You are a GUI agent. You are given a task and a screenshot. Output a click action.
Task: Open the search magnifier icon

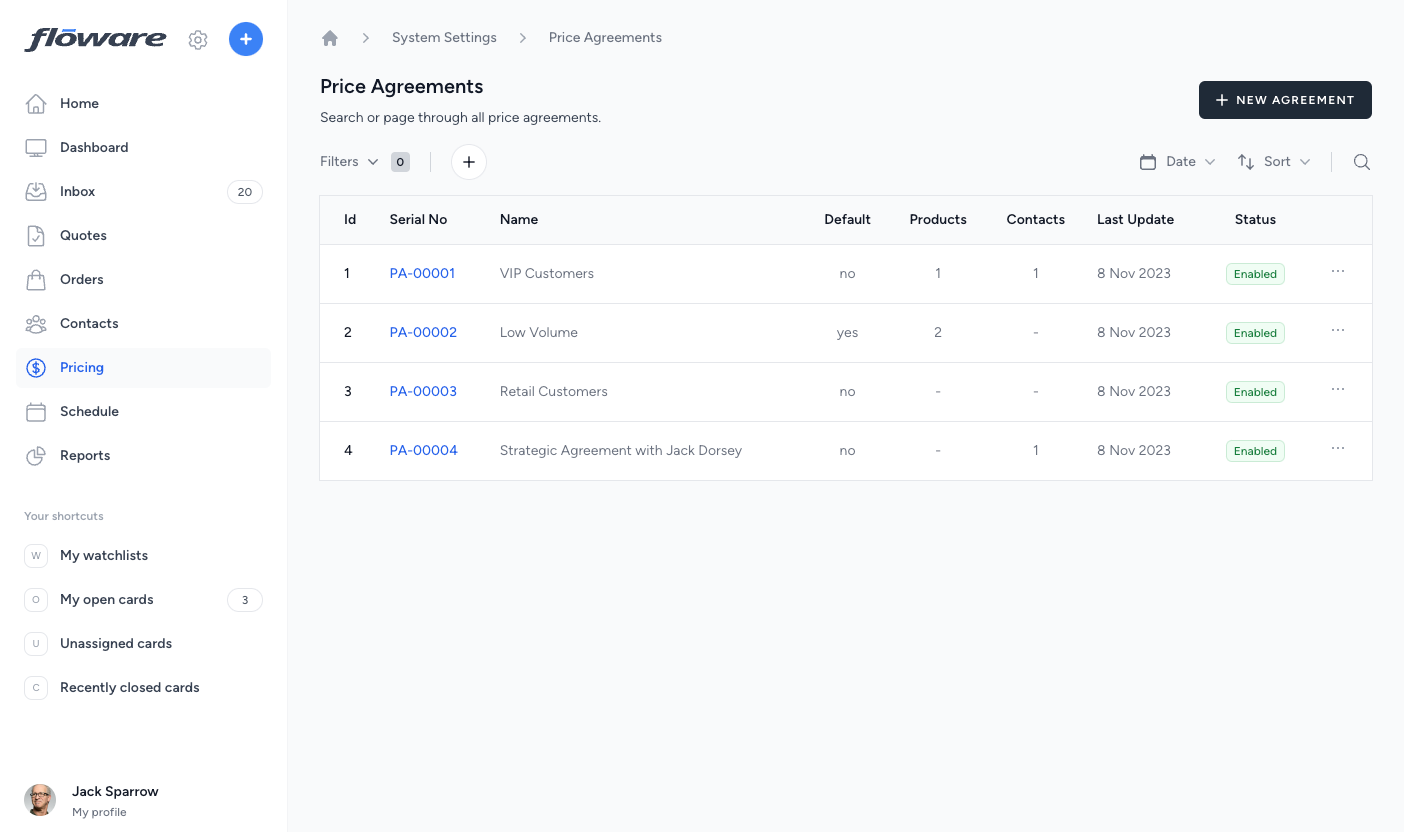1361,162
